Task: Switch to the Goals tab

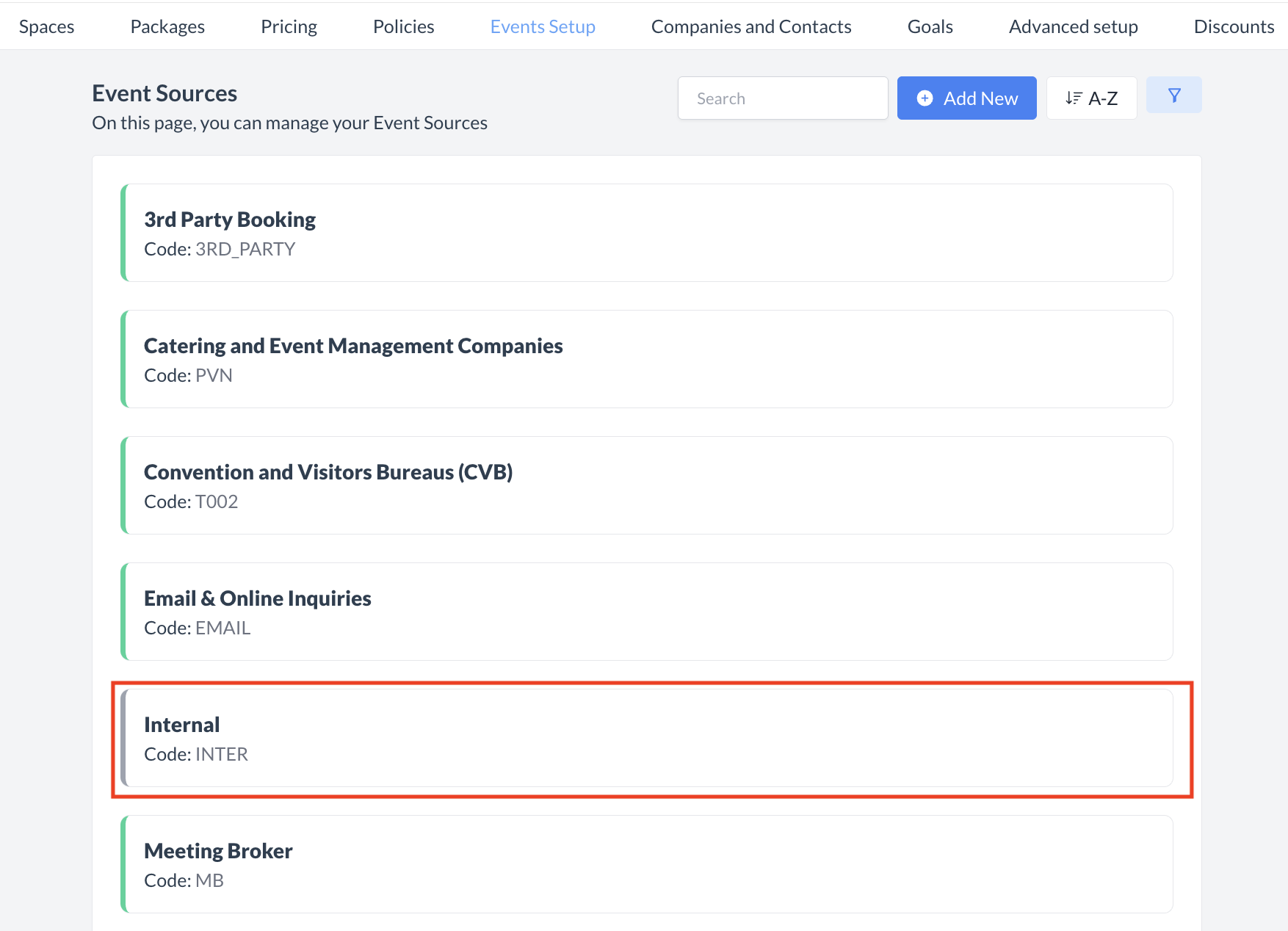Action: (930, 26)
